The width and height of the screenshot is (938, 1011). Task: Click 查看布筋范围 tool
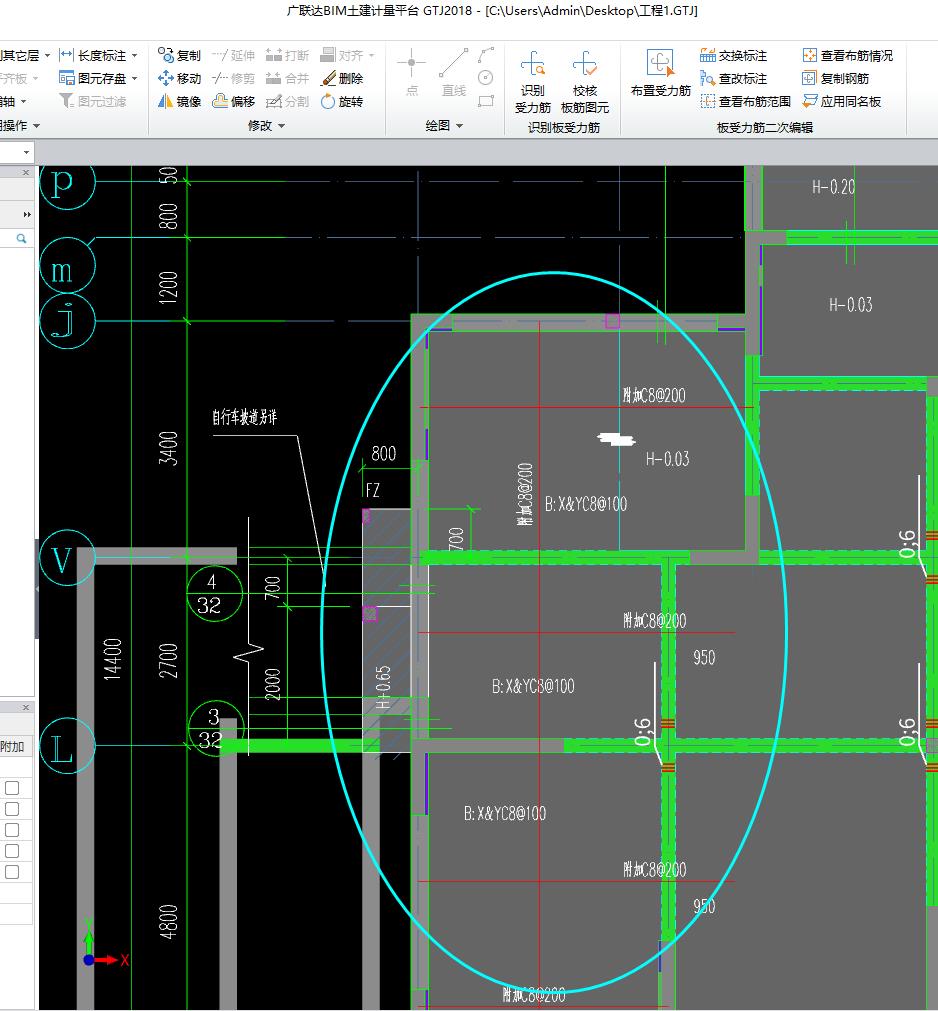tap(745, 101)
